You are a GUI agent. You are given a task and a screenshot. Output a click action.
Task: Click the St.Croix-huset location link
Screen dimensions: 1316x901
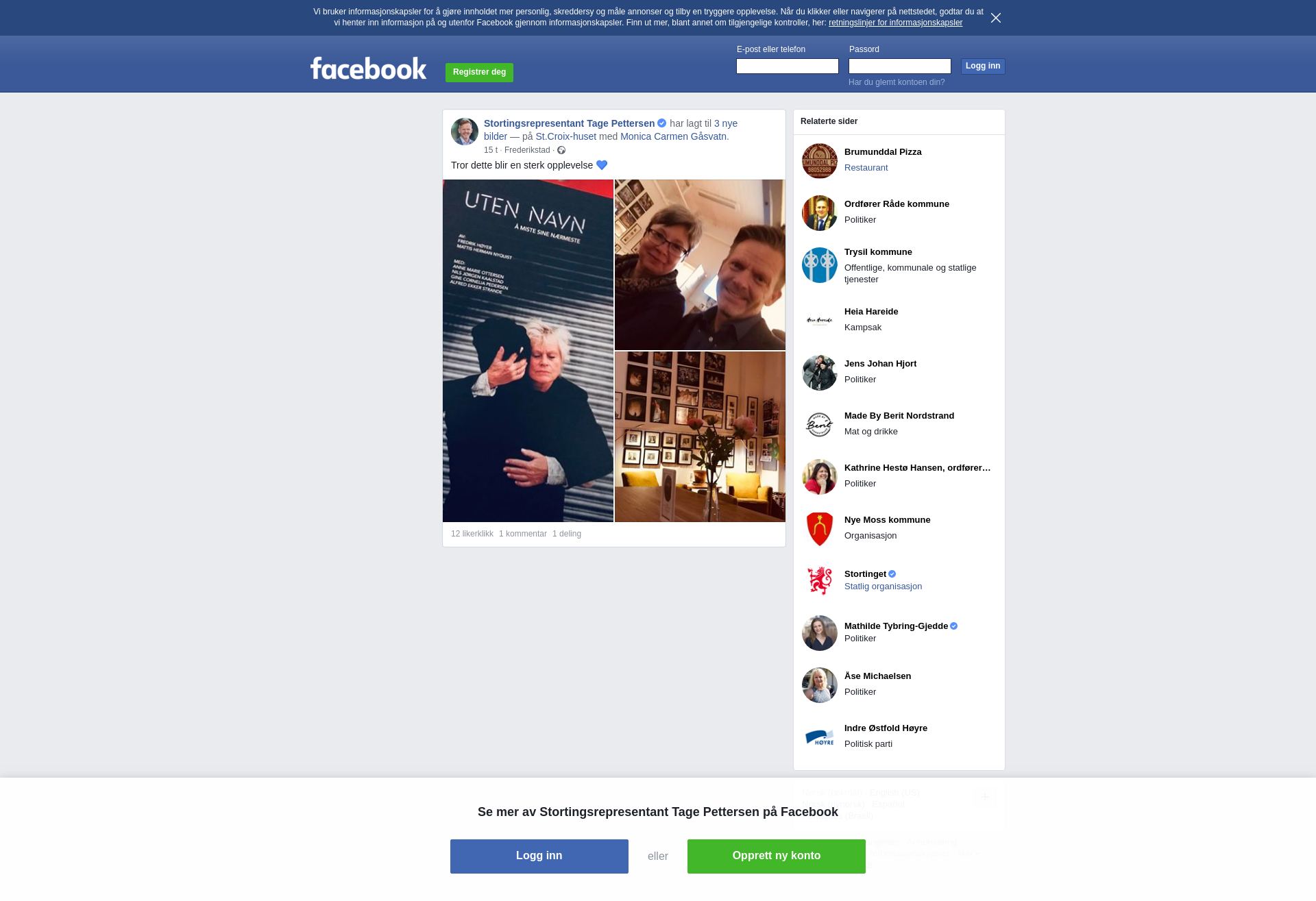[565, 136]
